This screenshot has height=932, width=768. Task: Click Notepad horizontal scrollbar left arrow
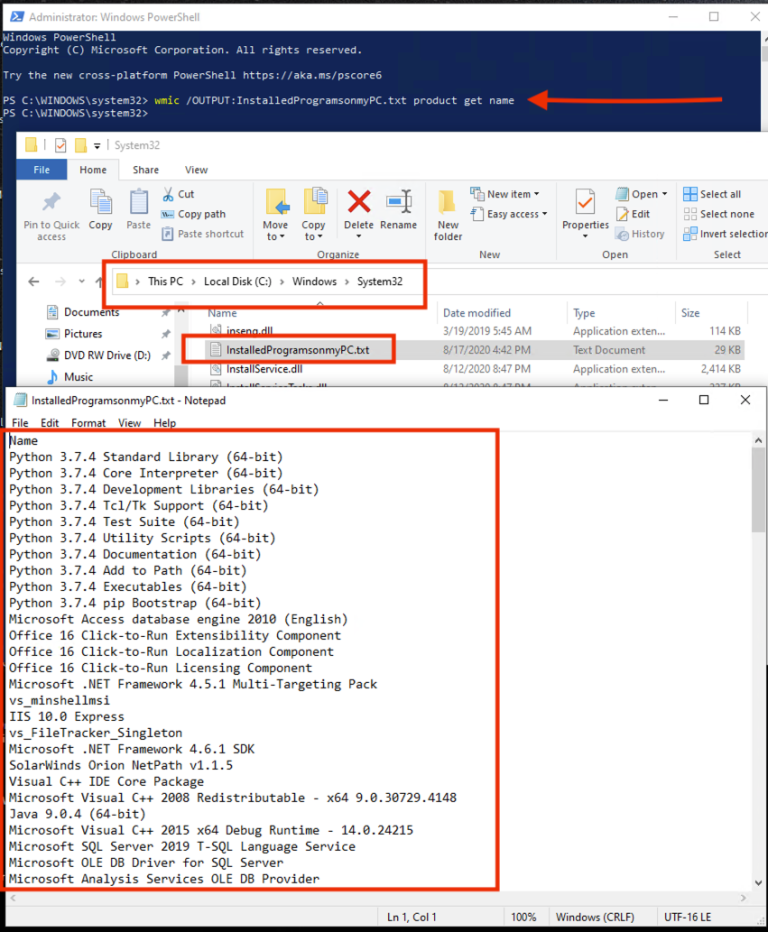coord(13,898)
